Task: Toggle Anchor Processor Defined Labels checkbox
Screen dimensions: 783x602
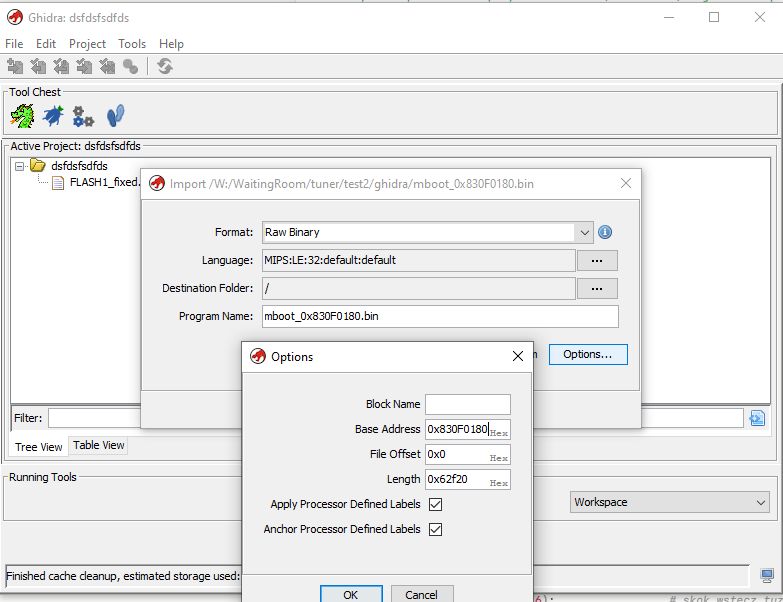Action: tap(435, 529)
